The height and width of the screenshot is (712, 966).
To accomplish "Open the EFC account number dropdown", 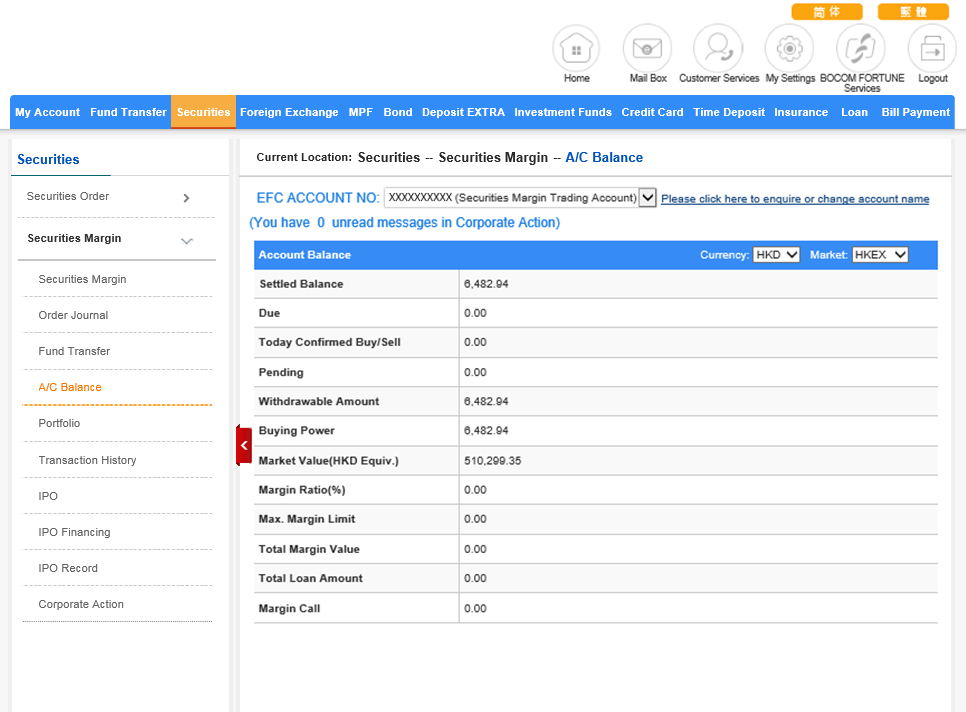I will click(x=647, y=198).
